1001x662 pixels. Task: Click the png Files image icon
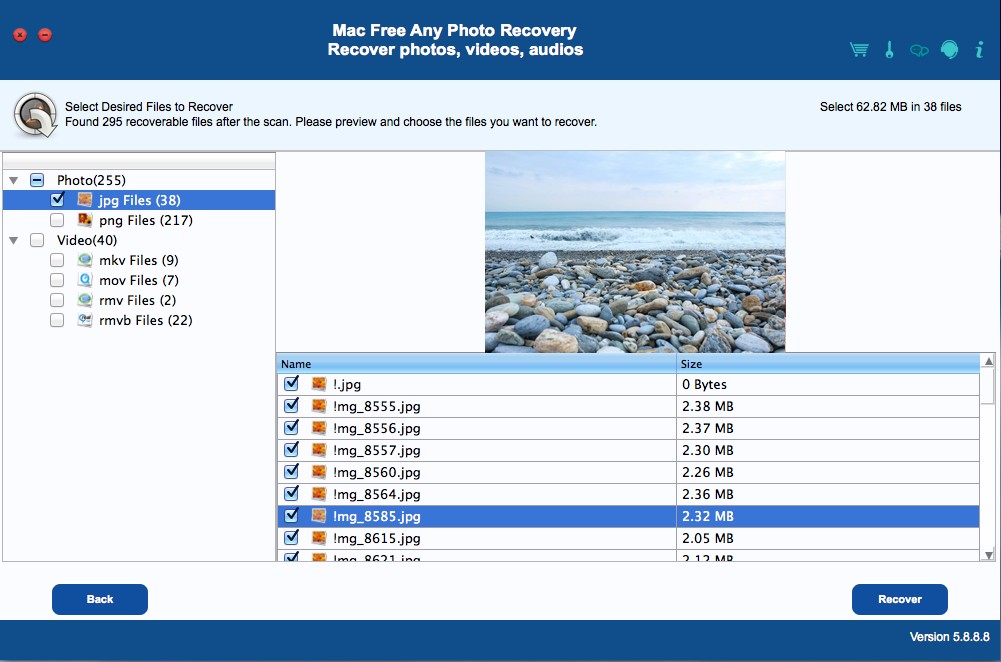pos(85,220)
